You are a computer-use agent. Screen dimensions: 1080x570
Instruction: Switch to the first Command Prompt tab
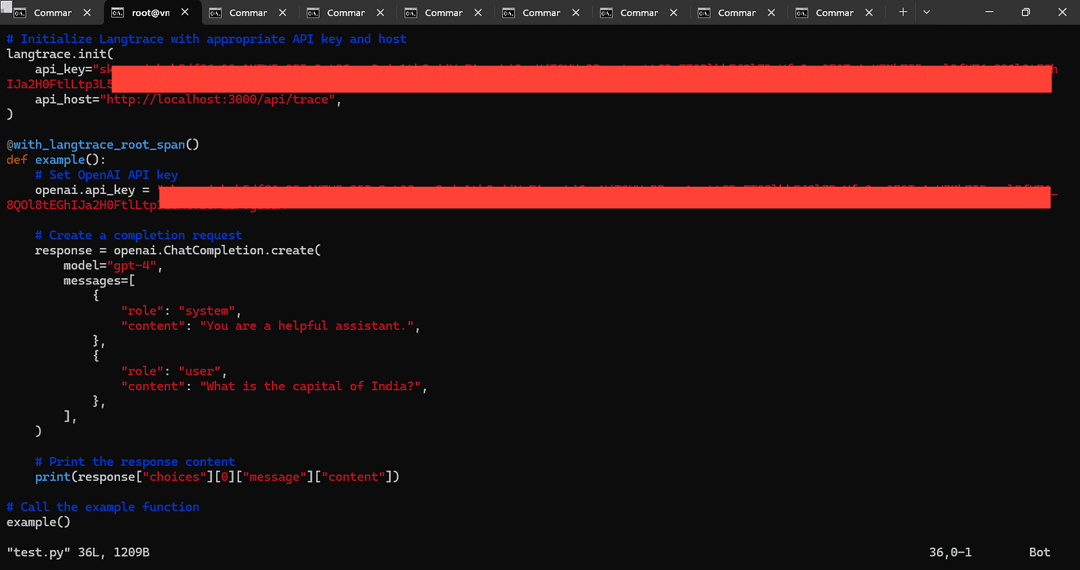52,13
